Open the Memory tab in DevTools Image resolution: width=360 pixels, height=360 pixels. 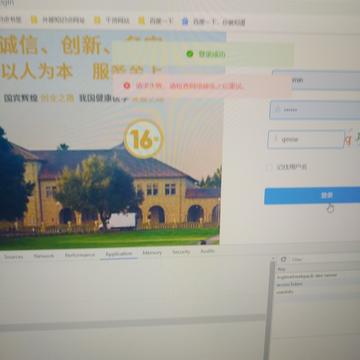click(152, 253)
